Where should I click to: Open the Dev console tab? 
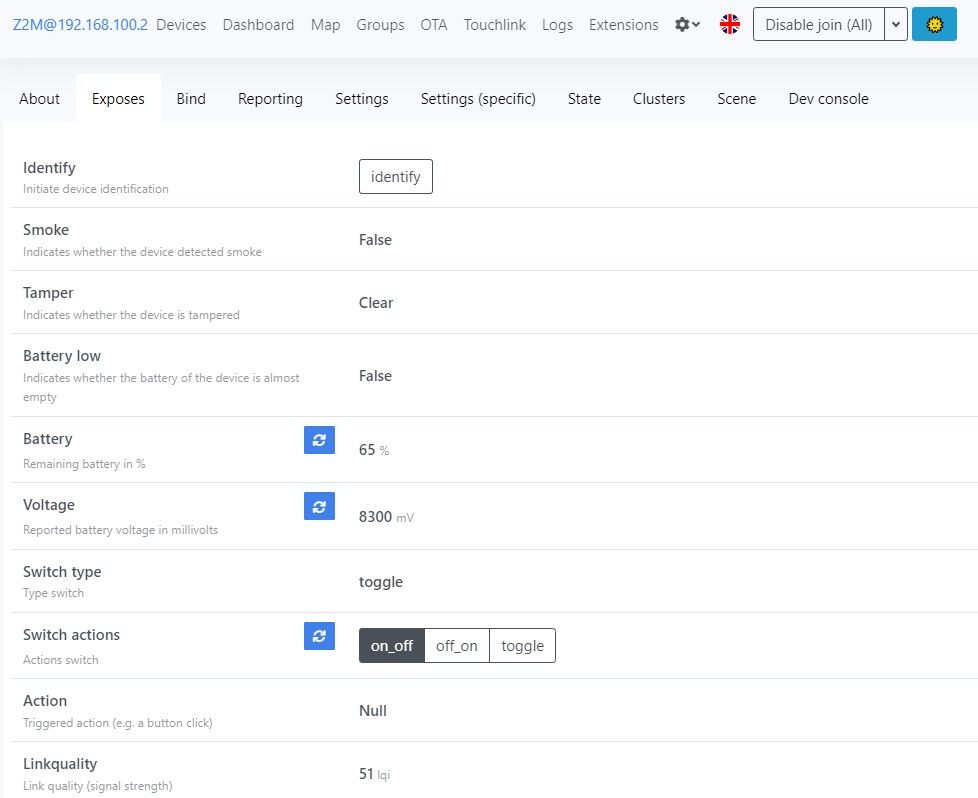(x=828, y=99)
